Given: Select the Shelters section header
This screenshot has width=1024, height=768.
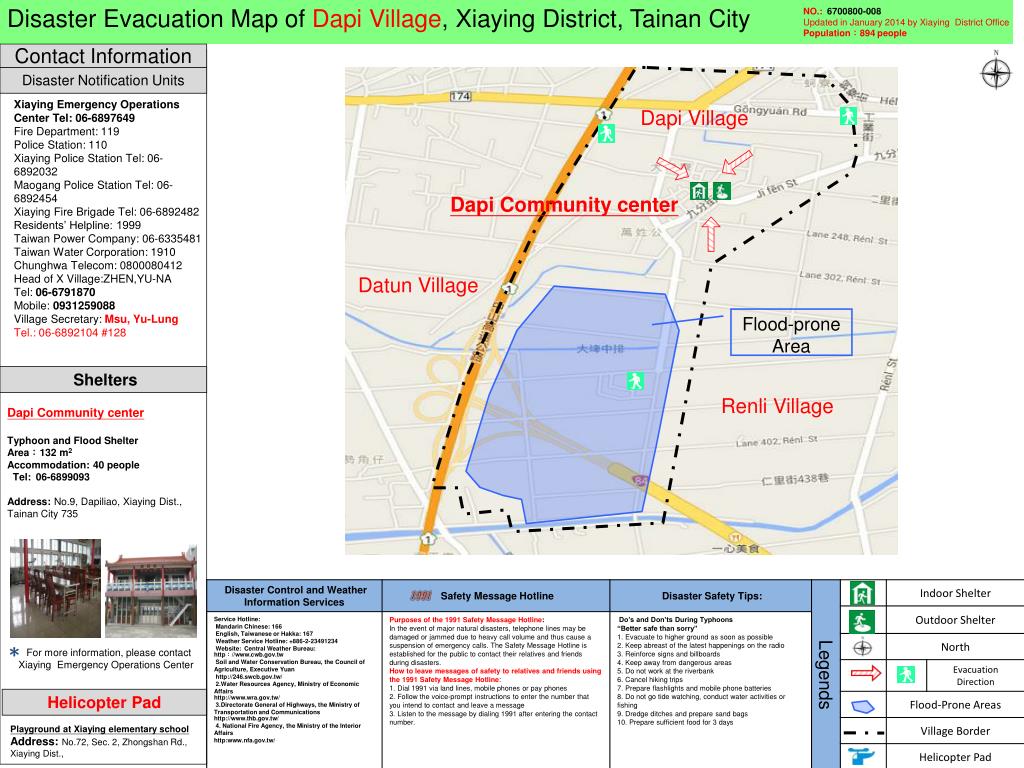Looking at the screenshot, I should 103,380.
